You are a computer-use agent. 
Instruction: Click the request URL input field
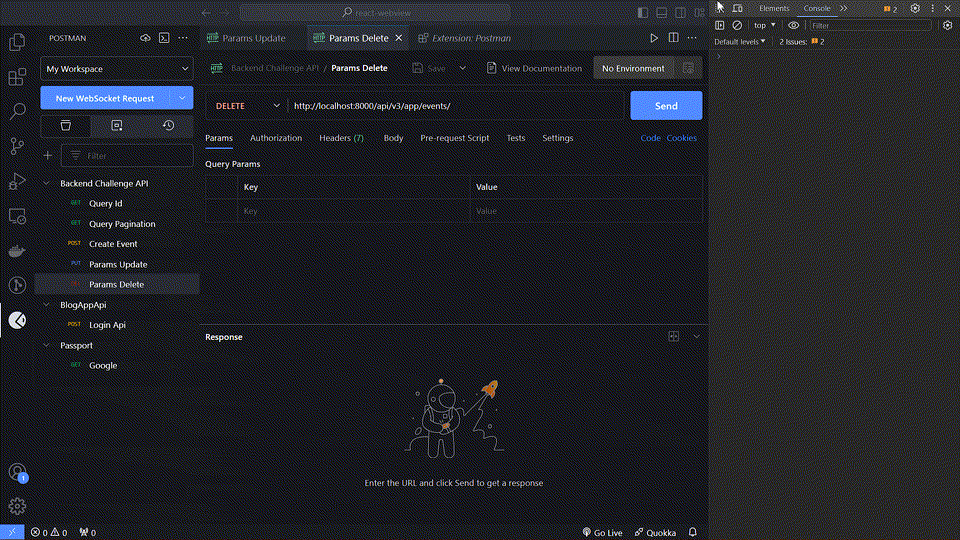click(456, 106)
